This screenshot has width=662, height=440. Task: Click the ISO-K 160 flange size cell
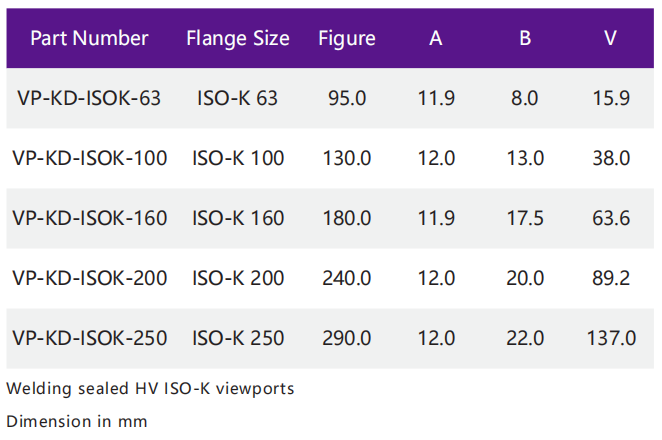(x=238, y=218)
